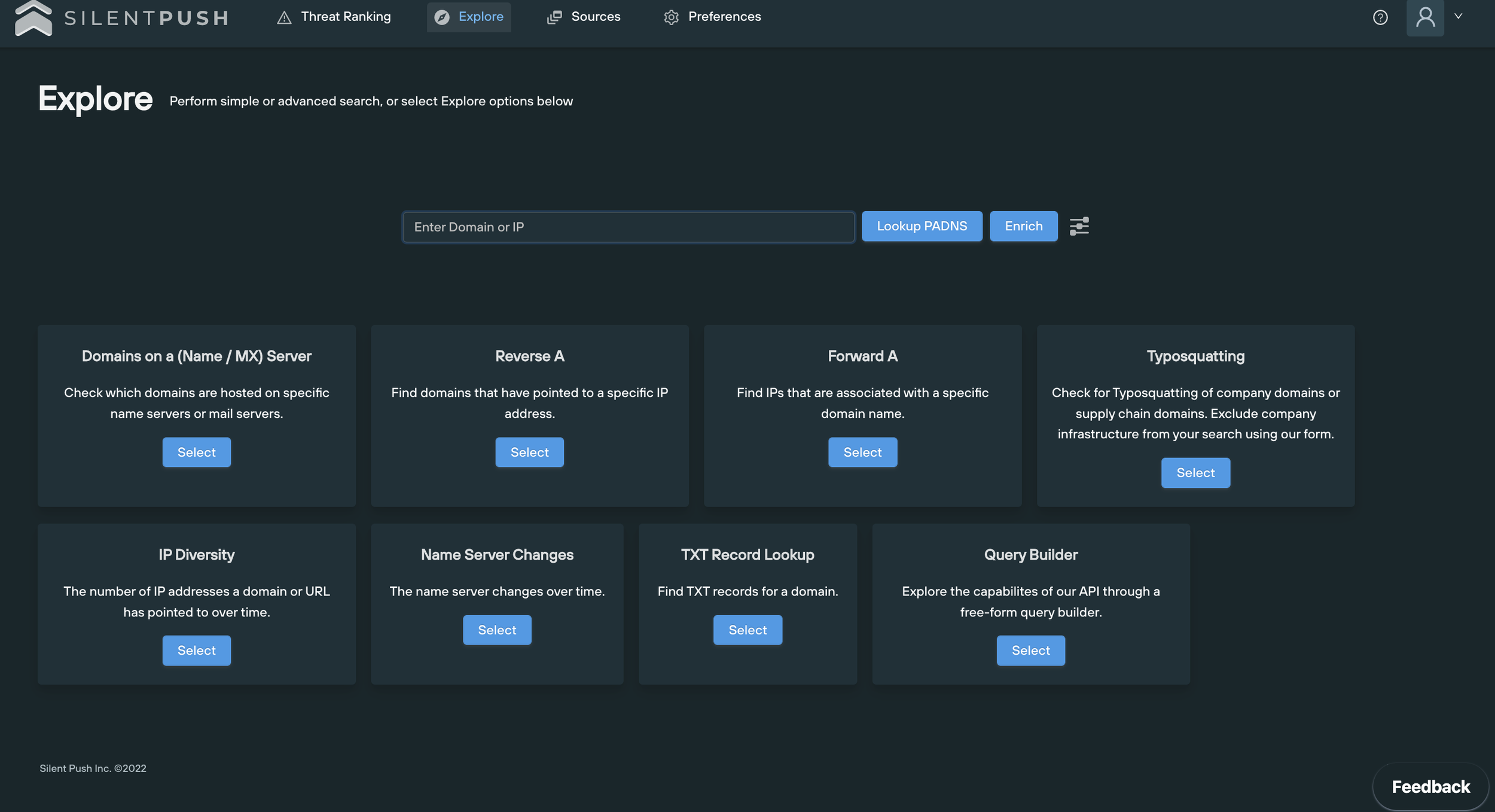Open the Feedback button
The image size is (1495, 812).
point(1430,787)
